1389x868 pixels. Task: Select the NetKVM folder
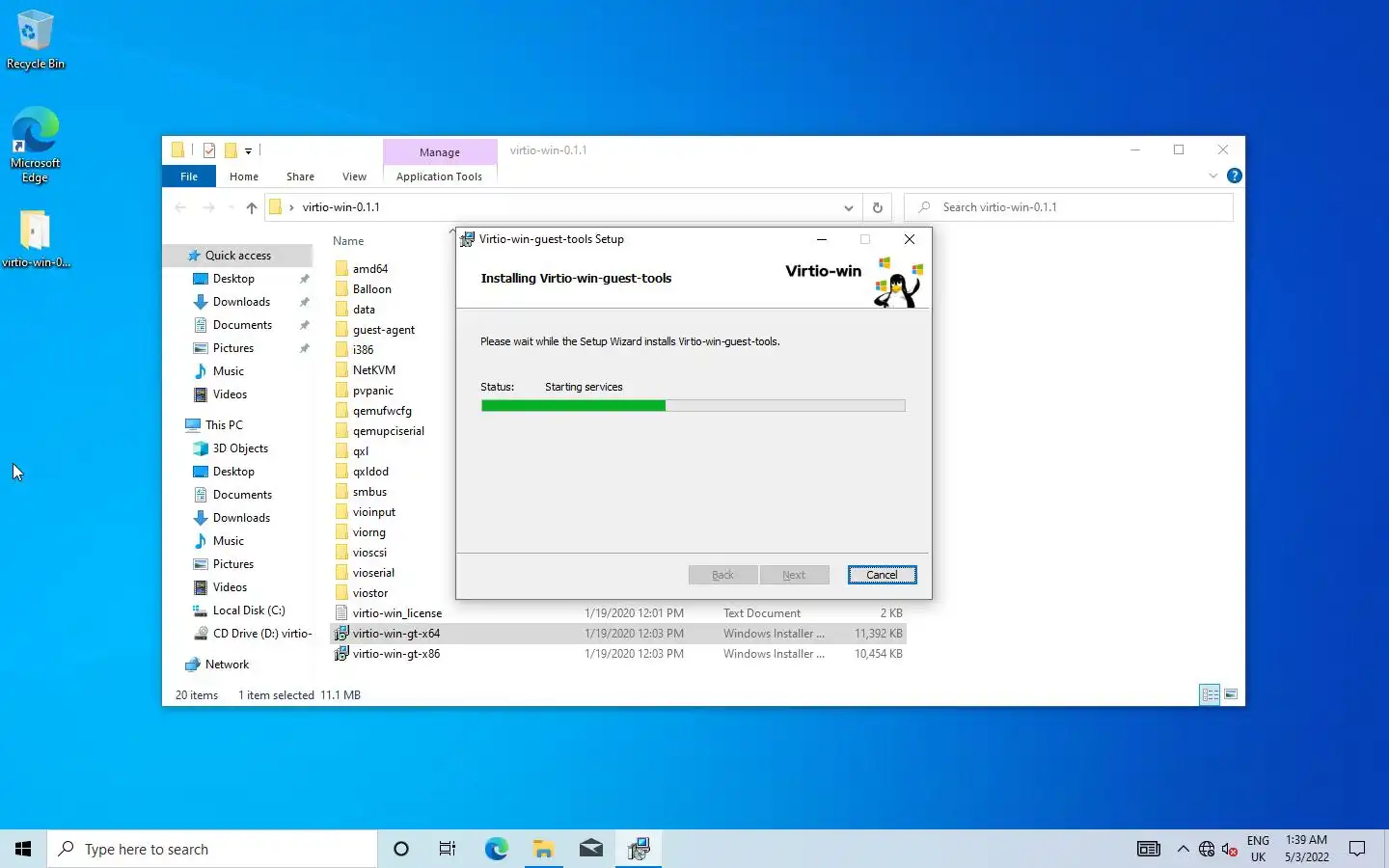374,370
